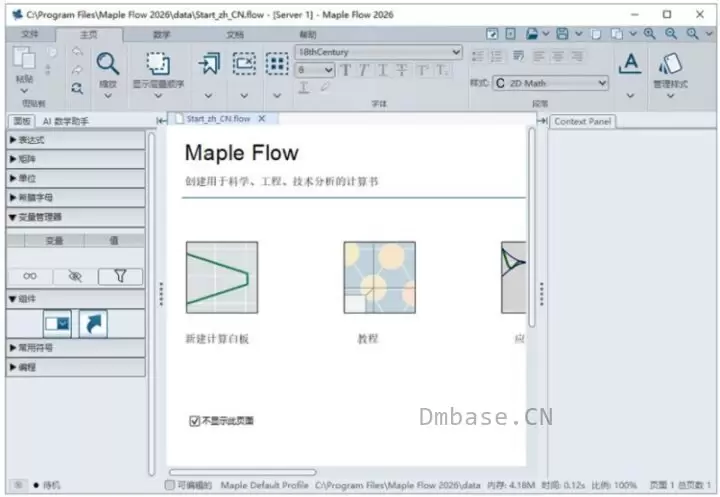Click the align left paragraph icon
The width and height of the screenshot is (720, 497).
pyautogui.click(x=539, y=56)
